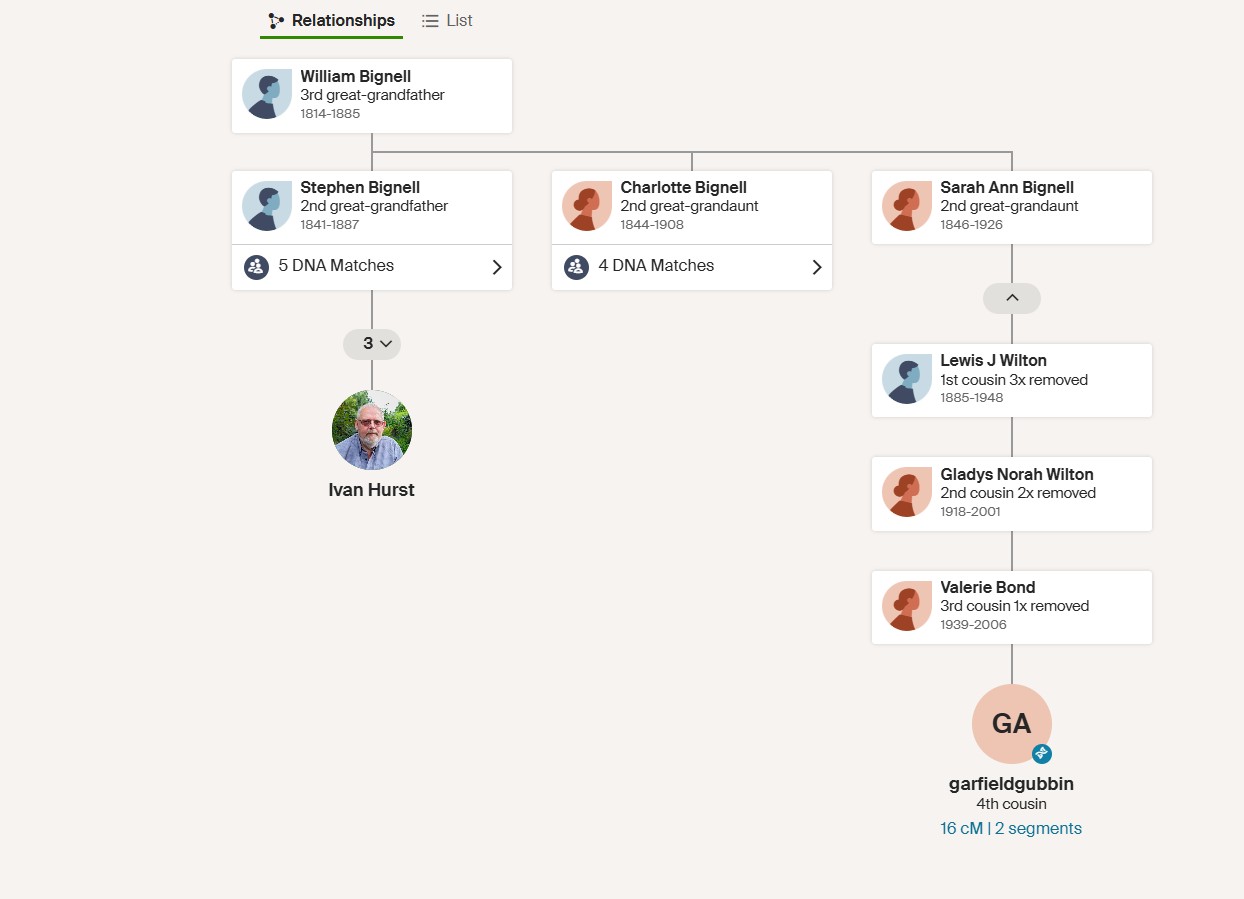Click the DNA badge on garfieldgubbin's avatar

[x=1042, y=753]
